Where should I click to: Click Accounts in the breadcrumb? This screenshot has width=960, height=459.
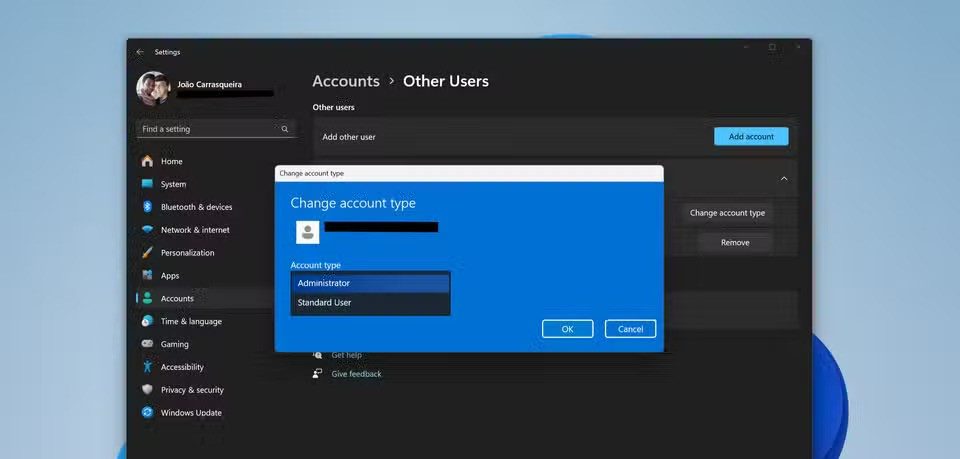coord(346,81)
